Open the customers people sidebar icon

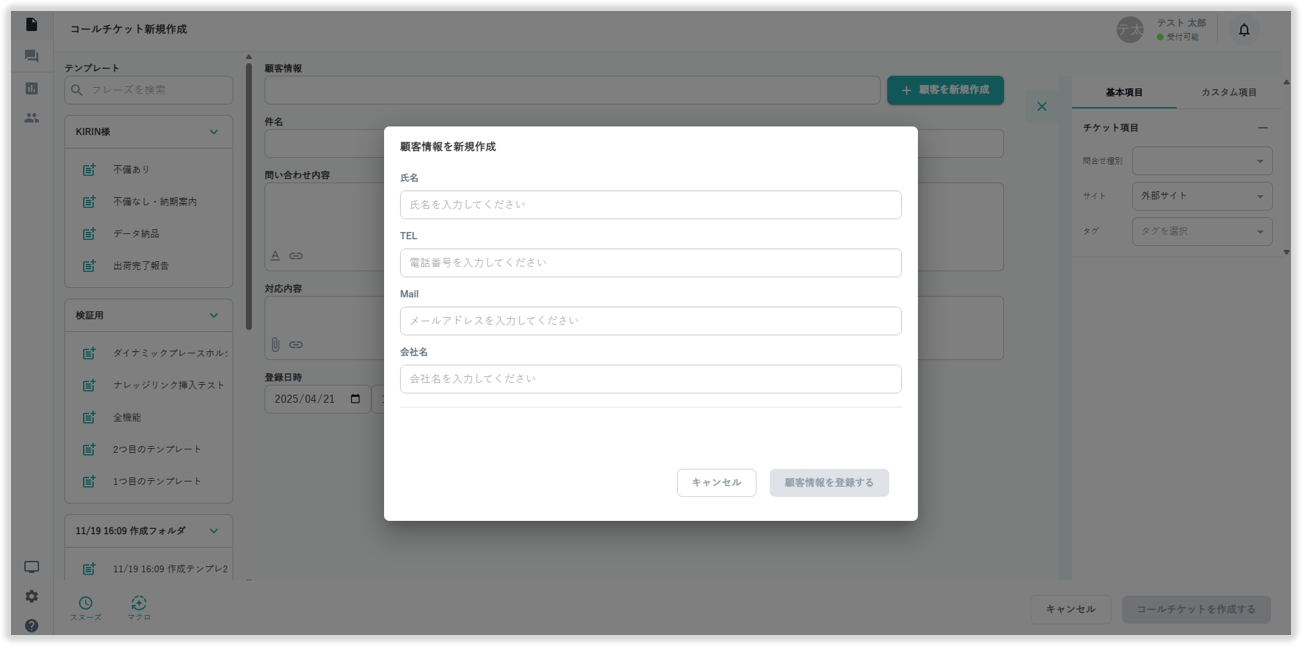tap(31, 118)
